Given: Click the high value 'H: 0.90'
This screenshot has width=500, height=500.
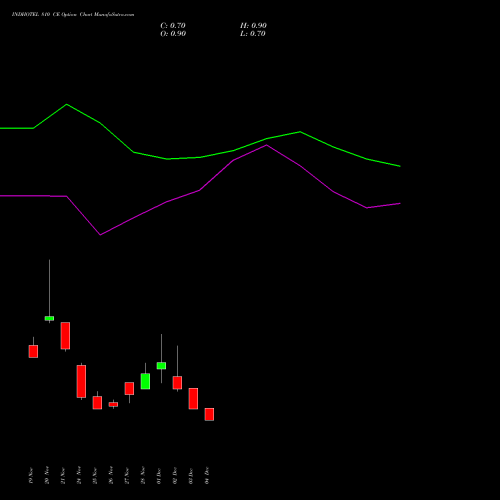Looking at the screenshot, I should coord(253,26).
